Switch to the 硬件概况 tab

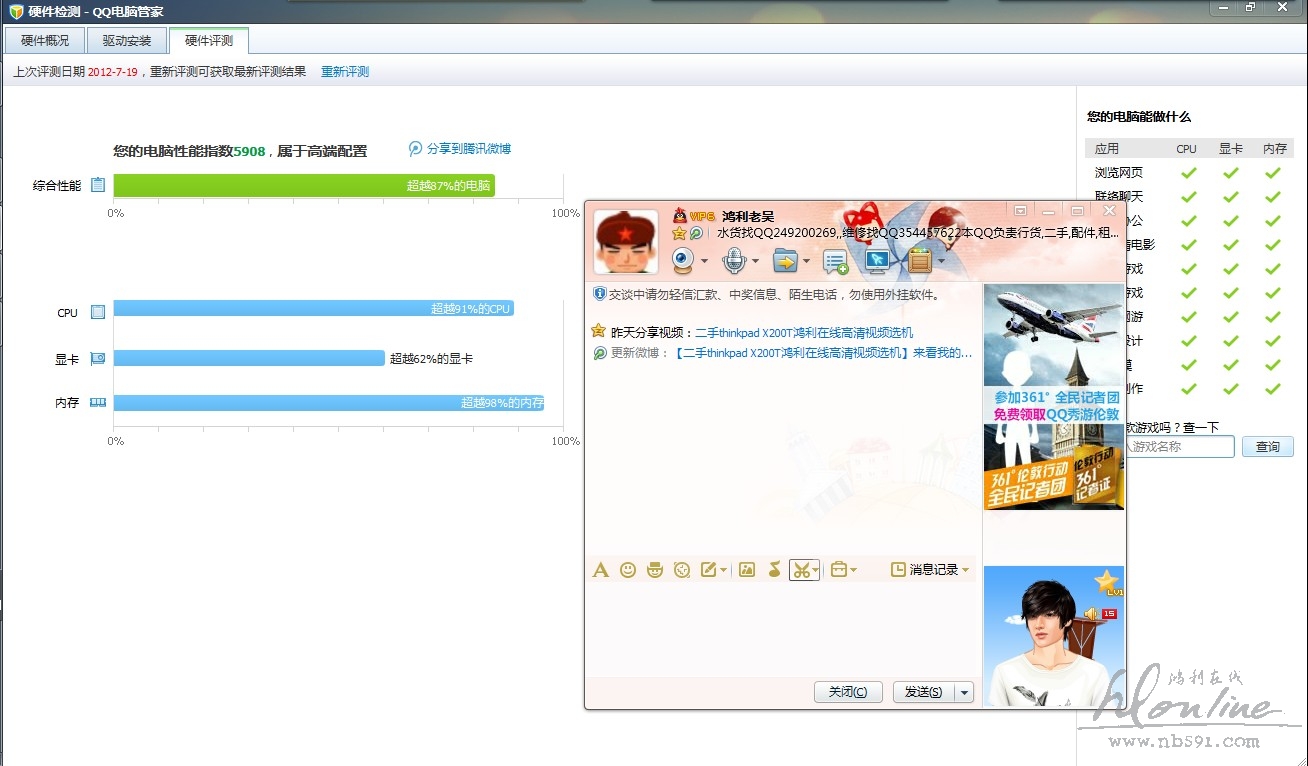point(45,41)
